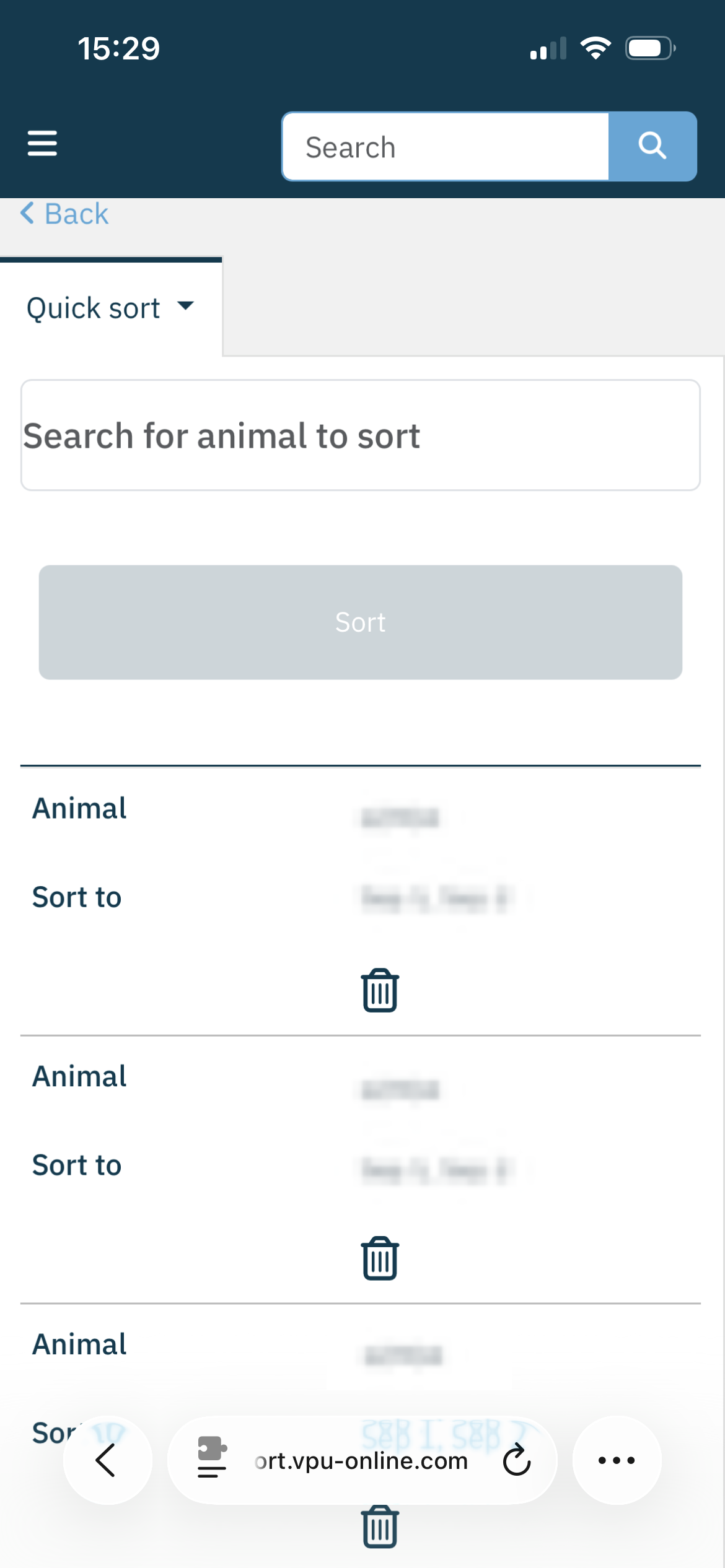Tap the cellular signal bars icon
Image resolution: width=725 pixels, height=1568 pixels.
(x=548, y=48)
